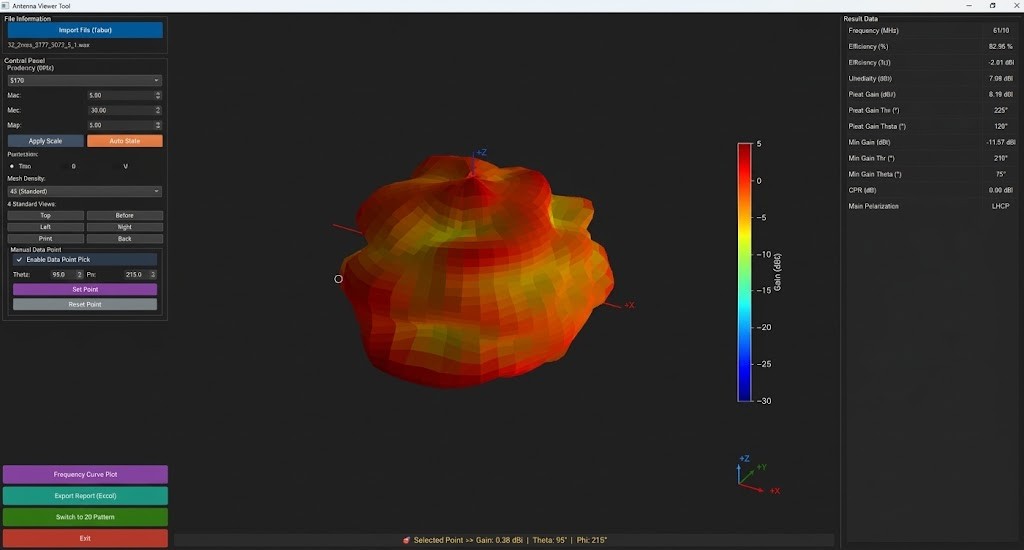The image size is (1024, 550).
Task: Switch to the Back standard view
Action: 125,238
